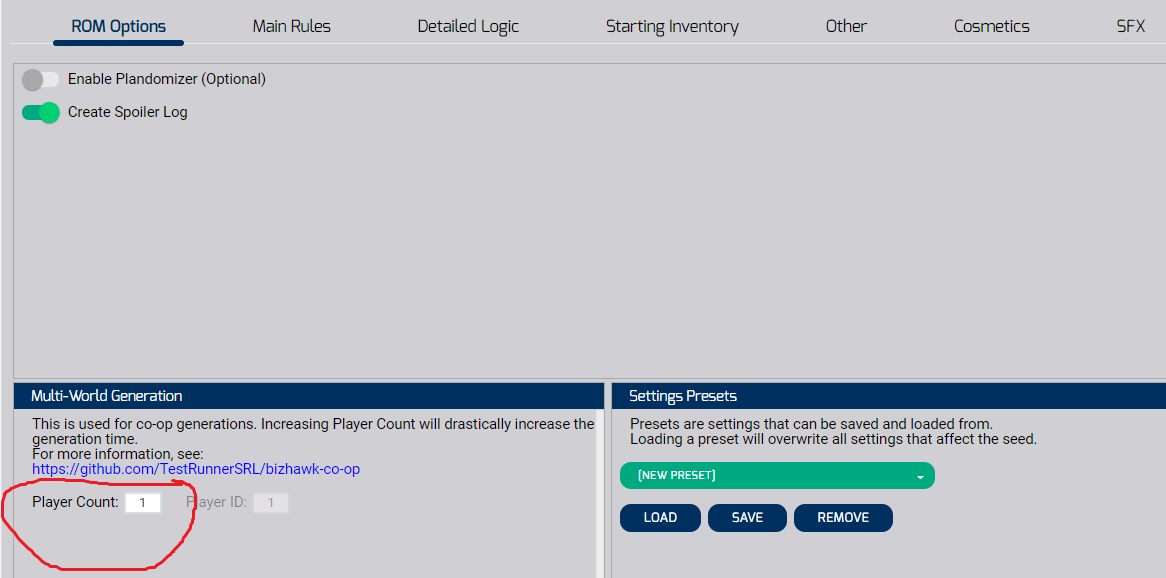The image size is (1166, 578).
Task: Click the SAVE preset button
Action: coord(747,518)
